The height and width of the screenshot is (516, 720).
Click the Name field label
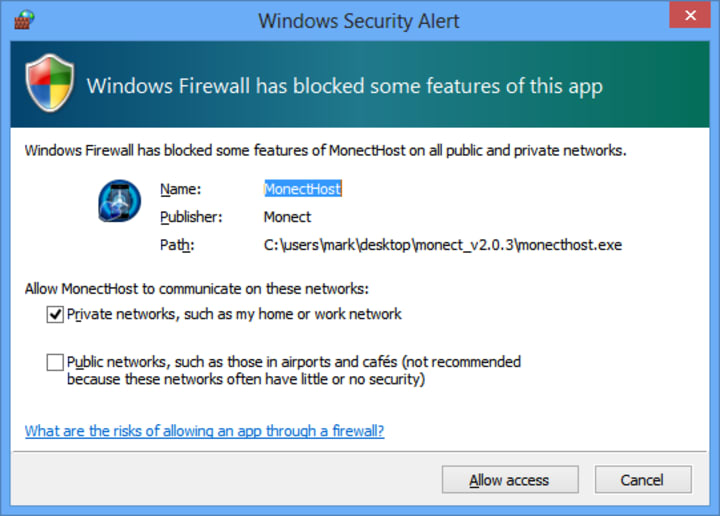(180, 188)
